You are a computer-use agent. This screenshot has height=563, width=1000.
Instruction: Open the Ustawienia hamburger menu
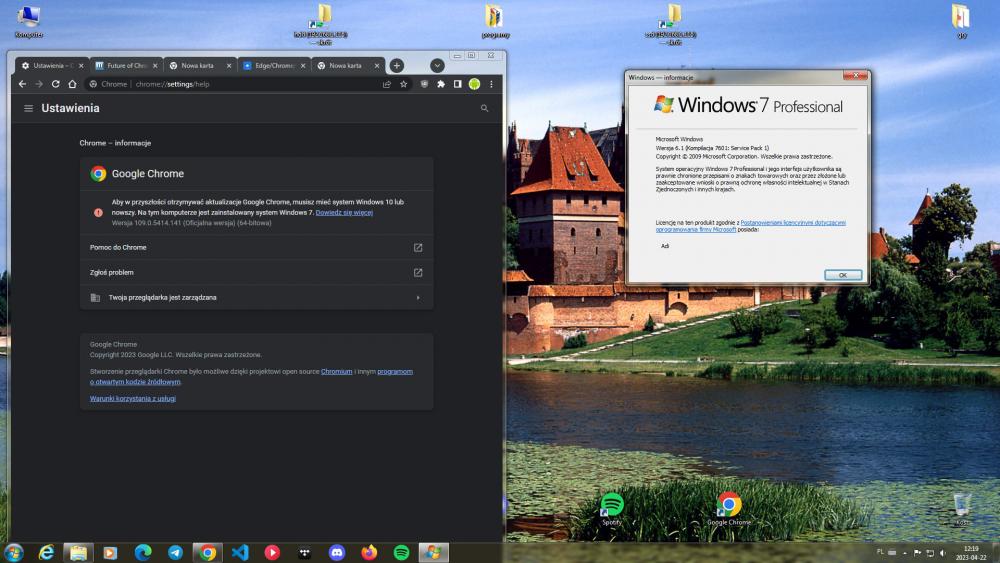click(x=28, y=108)
